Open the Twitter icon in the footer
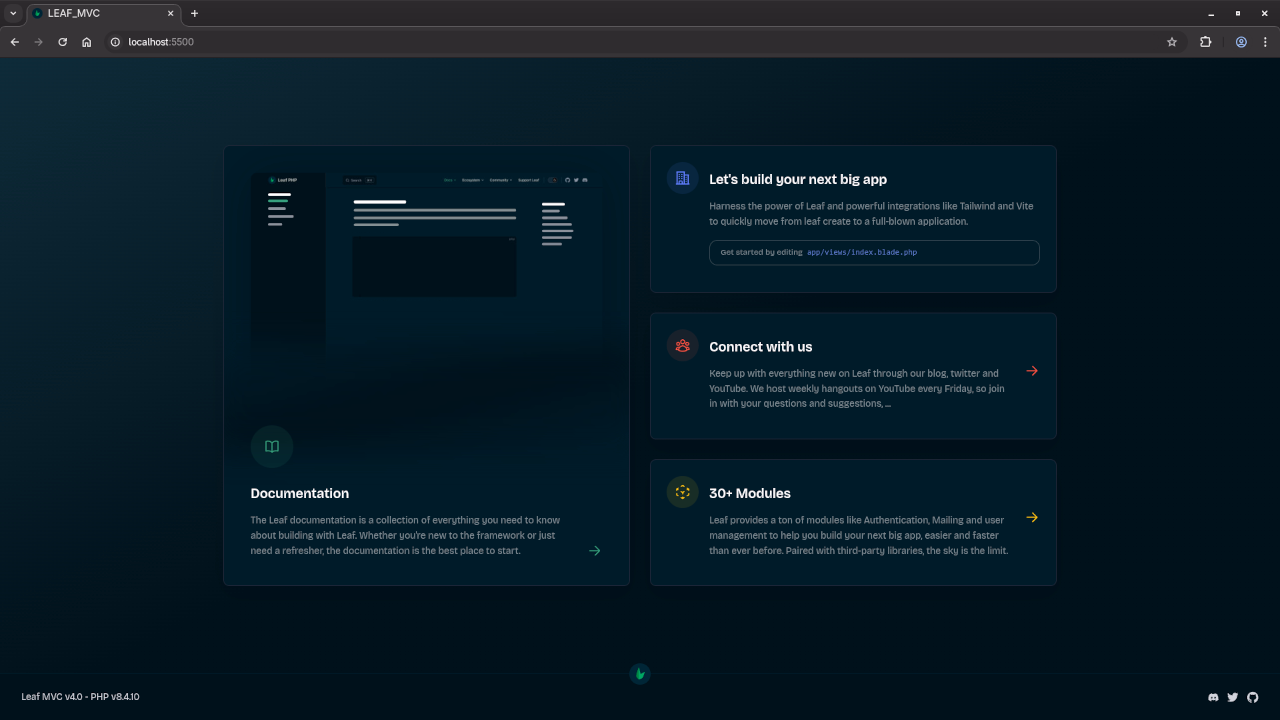This screenshot has height=720, width=1280. (1233, 697)
